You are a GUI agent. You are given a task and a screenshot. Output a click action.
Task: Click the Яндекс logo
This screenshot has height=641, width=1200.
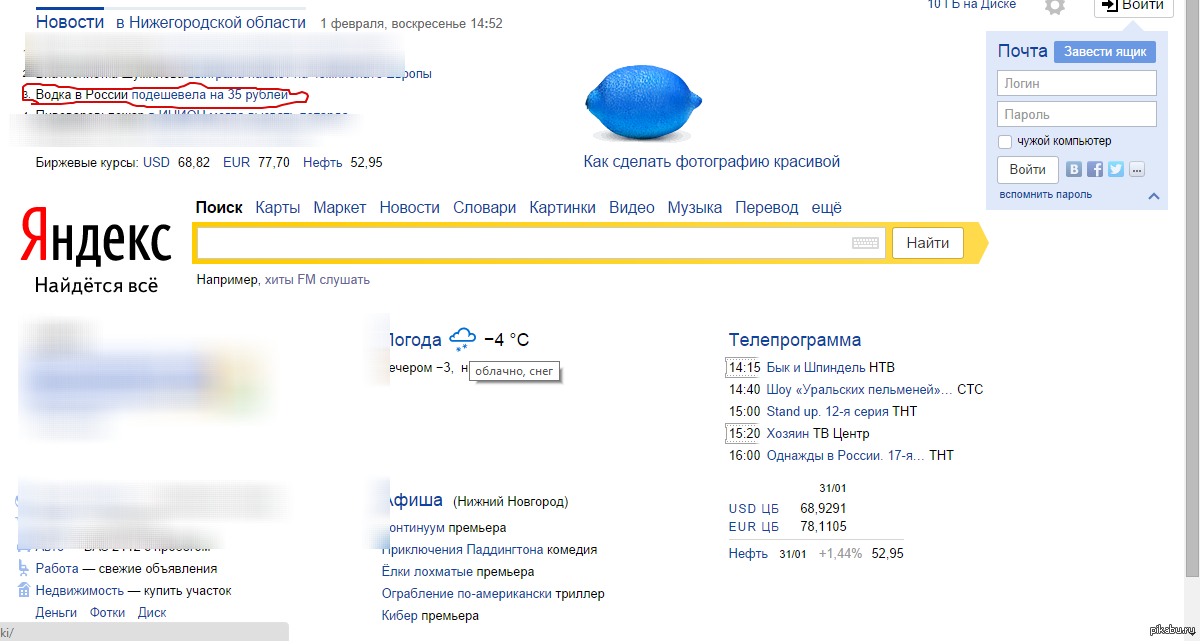tap(96, 236)
